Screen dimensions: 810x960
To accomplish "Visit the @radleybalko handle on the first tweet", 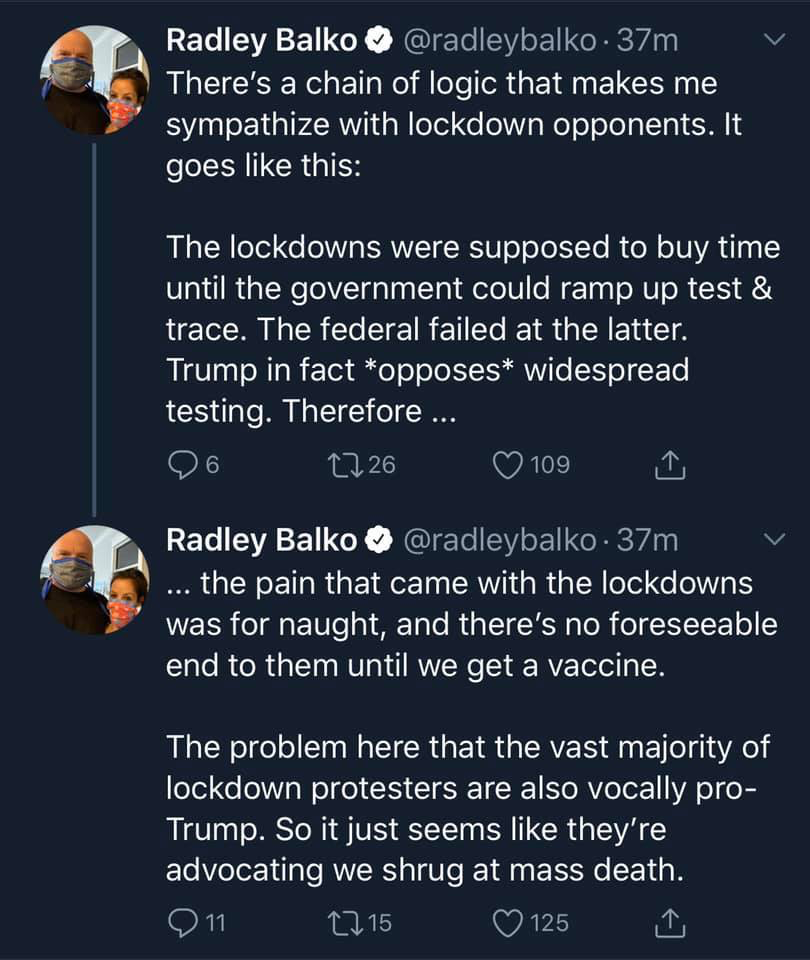I will 501,41.
